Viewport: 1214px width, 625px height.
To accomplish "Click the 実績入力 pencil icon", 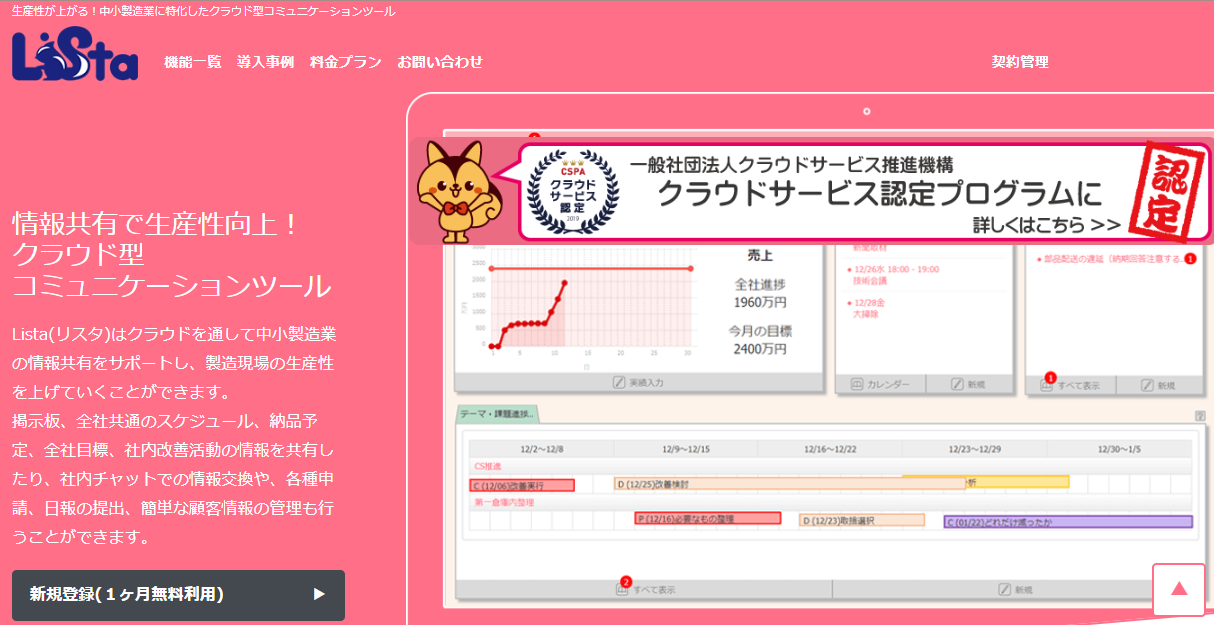I will tap(620, 383).
